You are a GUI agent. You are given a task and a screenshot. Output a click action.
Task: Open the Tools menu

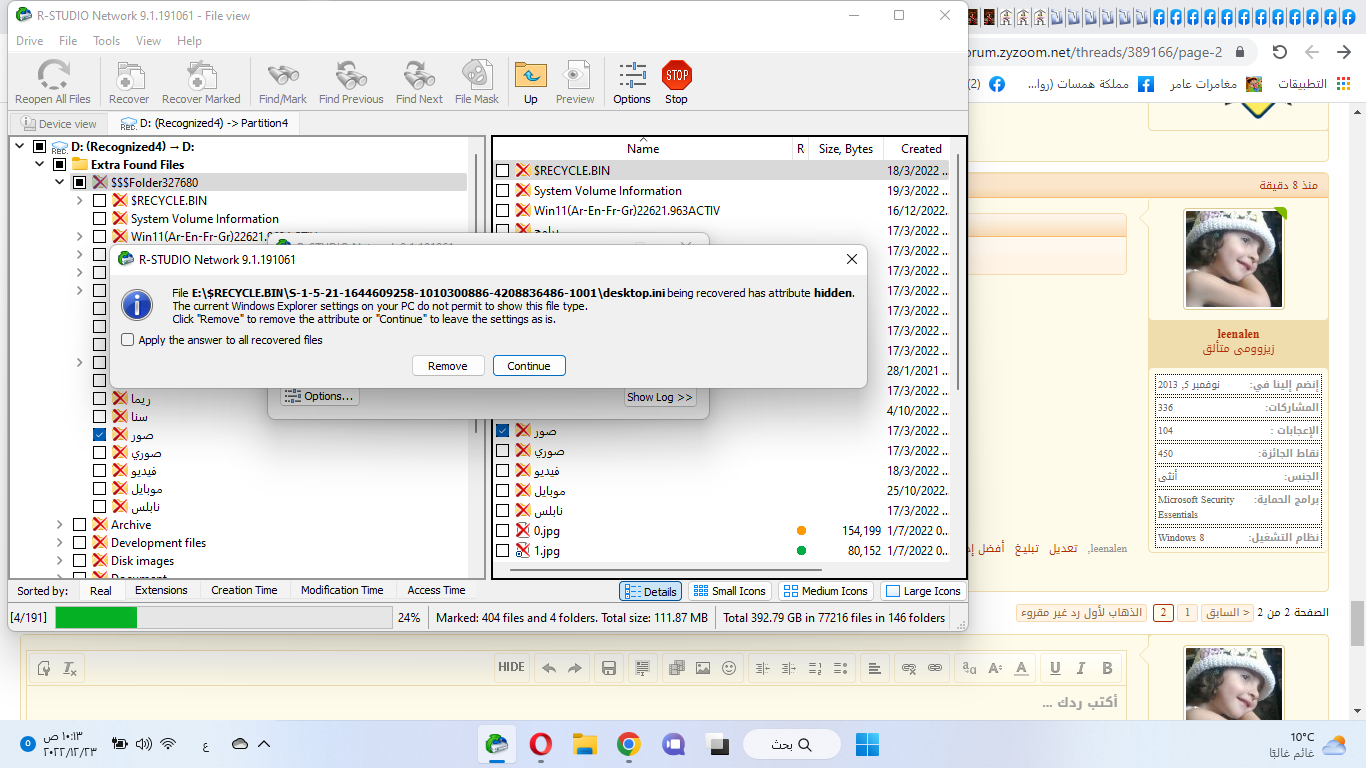point(106,41)
